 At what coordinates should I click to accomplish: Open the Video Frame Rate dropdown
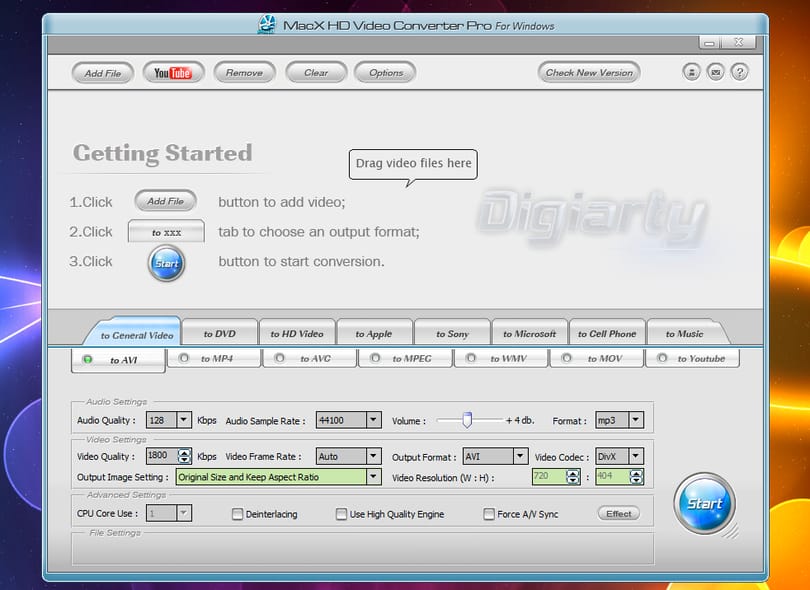373,456
